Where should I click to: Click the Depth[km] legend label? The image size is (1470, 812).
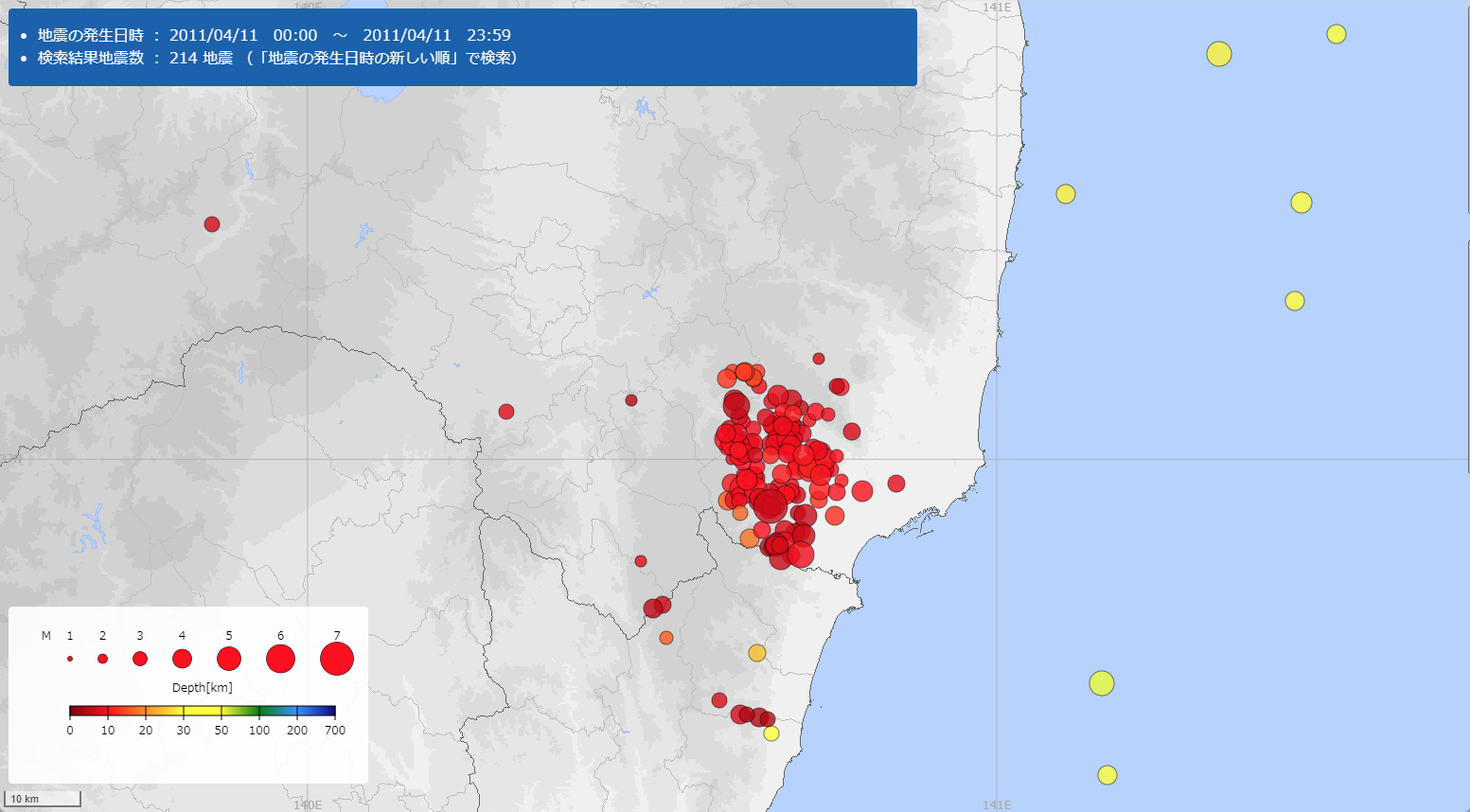tap(203, 688)
